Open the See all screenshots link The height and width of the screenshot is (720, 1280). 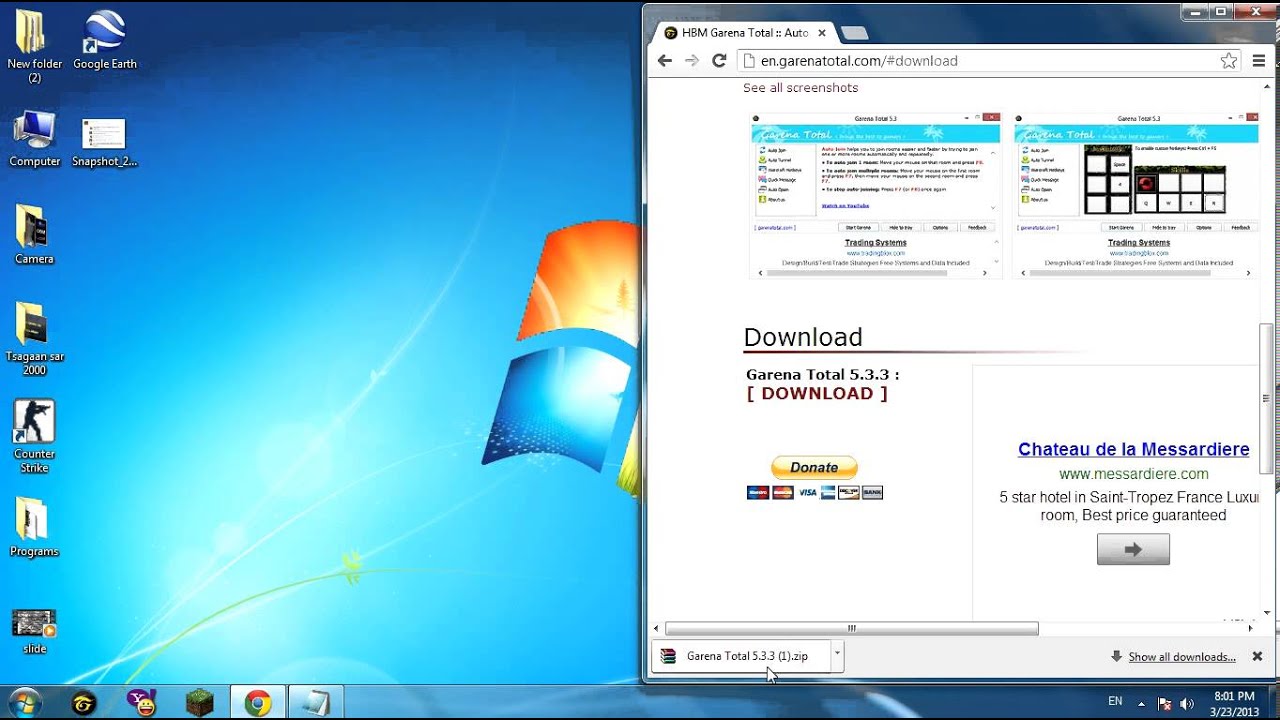(x=800, y=88)
